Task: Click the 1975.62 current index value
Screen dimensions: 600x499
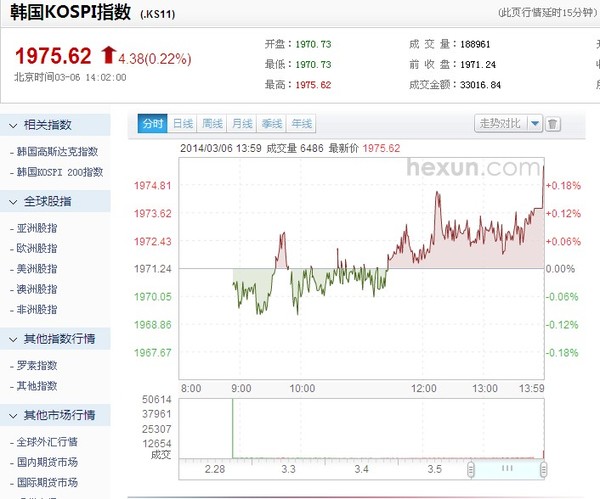Action: pyautogui.click(x=53, y=56)
